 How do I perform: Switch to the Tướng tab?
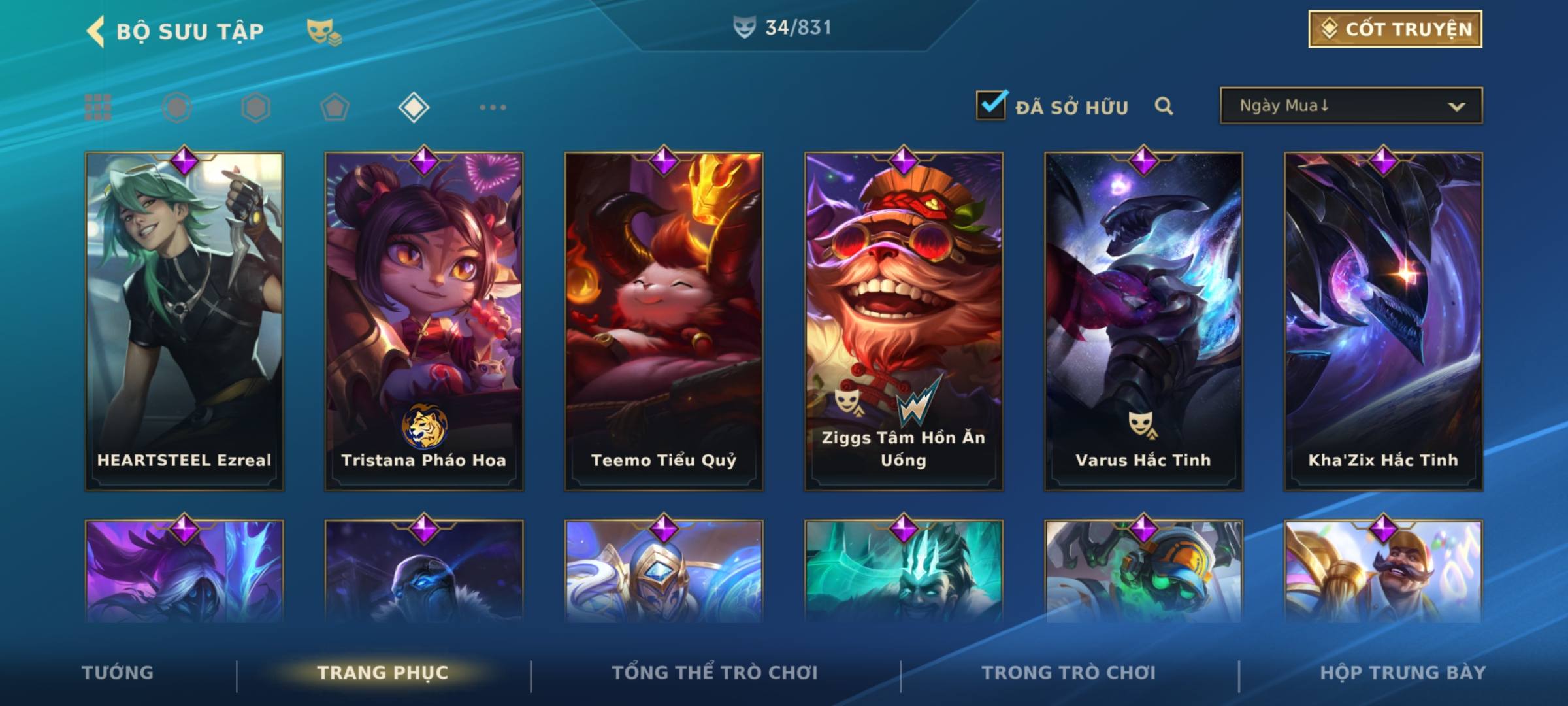click(118, 673)
